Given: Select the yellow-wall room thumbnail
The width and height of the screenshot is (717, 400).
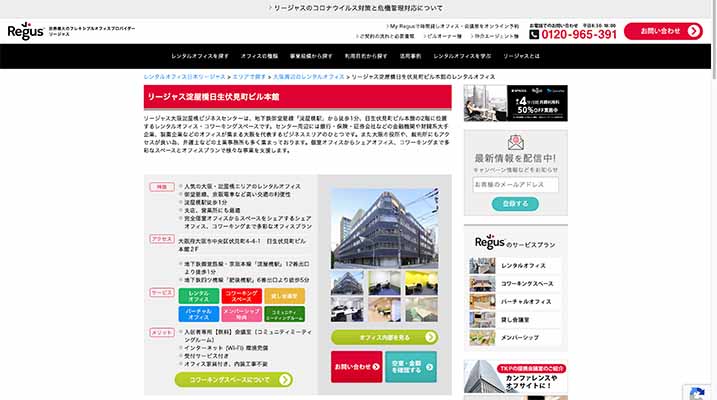Looking at the screenshot, I should coord(421,283).
